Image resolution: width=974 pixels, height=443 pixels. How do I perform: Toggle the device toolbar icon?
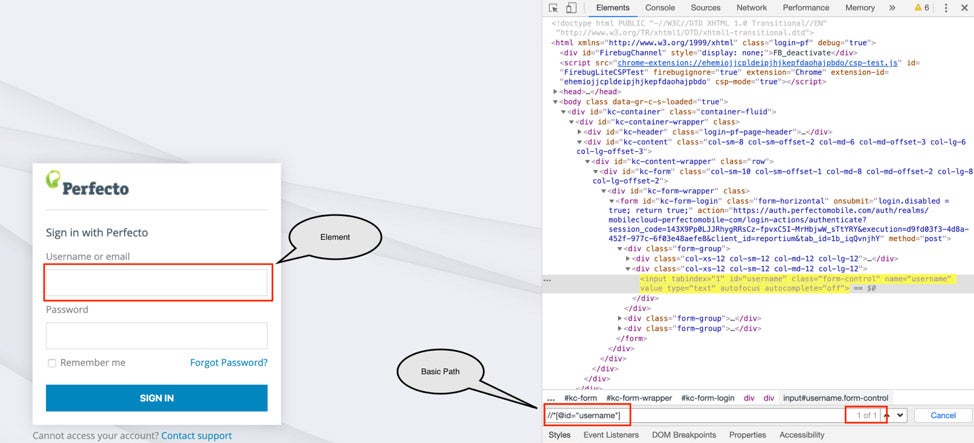(571, 8)
